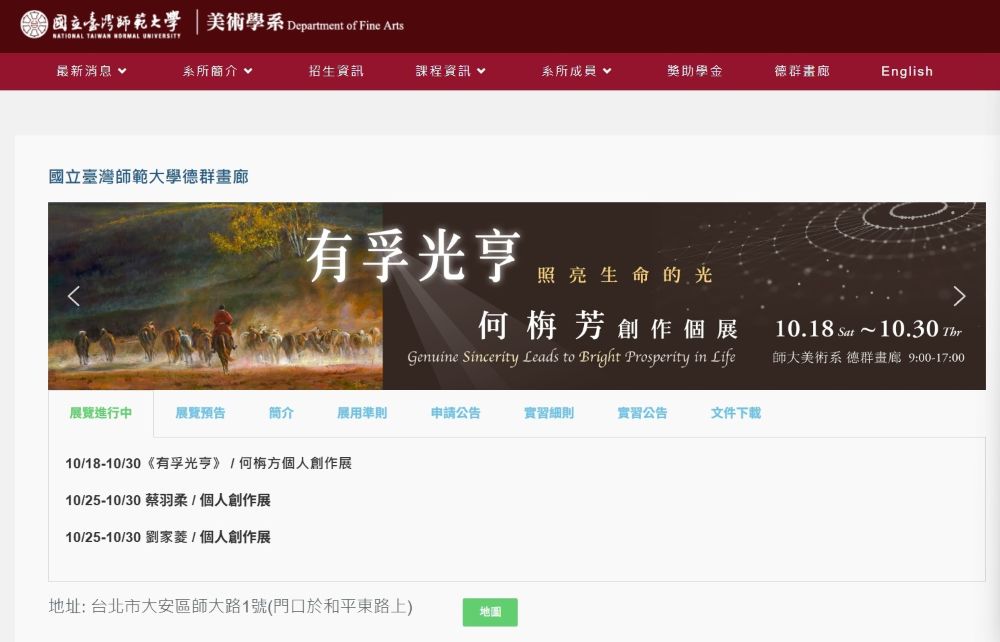This screenshot has width=1000, height=642.
Task: Switch to the 申請公告 tab
Action: pos(455,413)
